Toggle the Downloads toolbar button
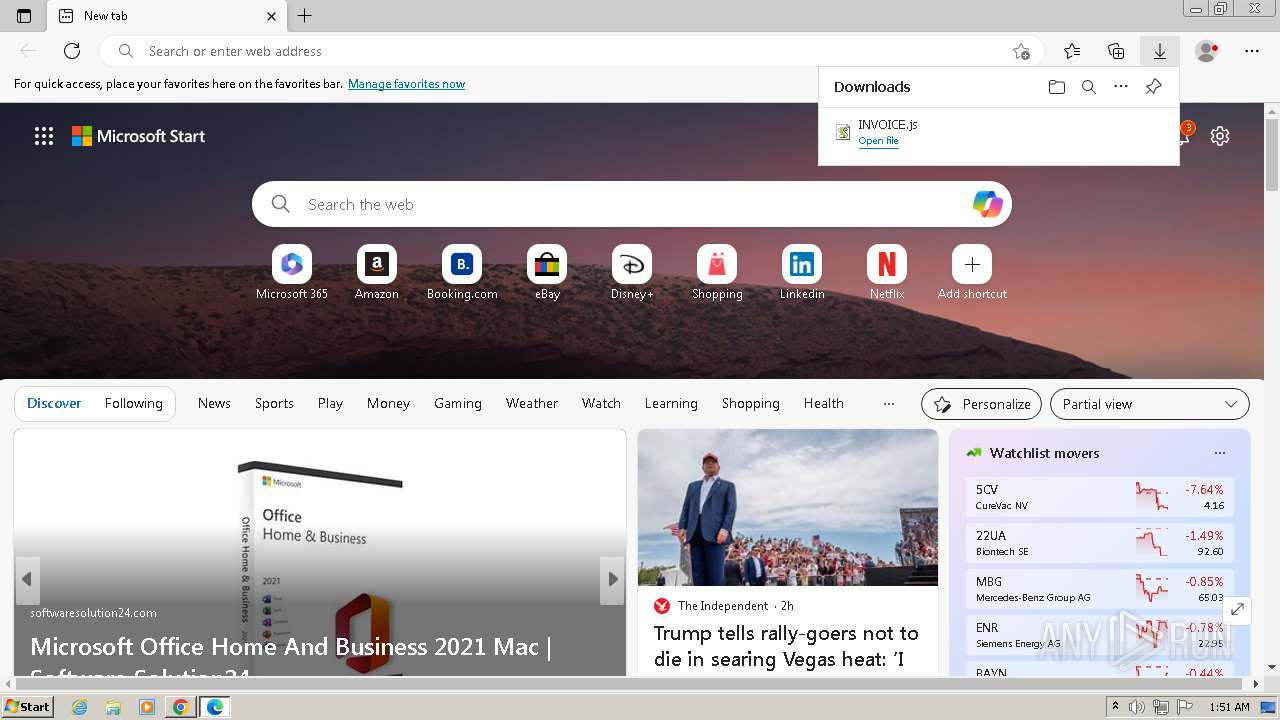This screenshot has width=1280, height=720. [1160, 51]
